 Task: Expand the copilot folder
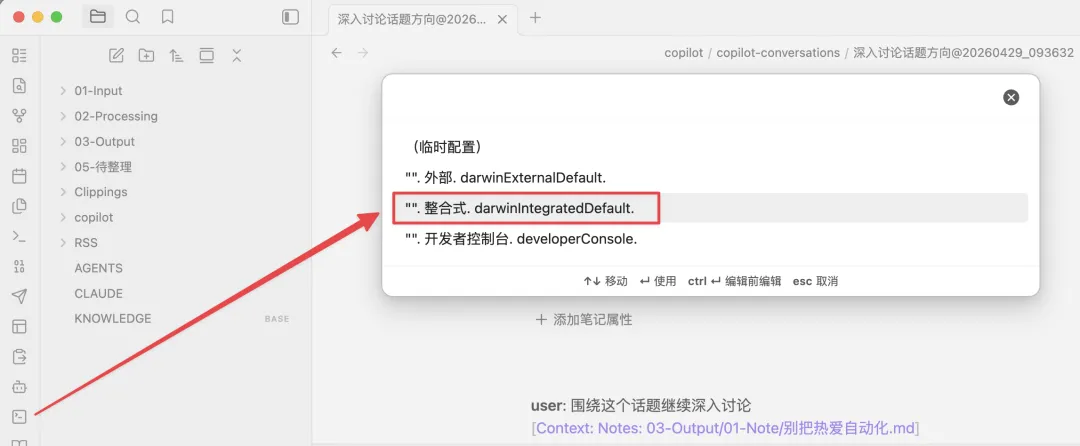(x=93, y=217)
